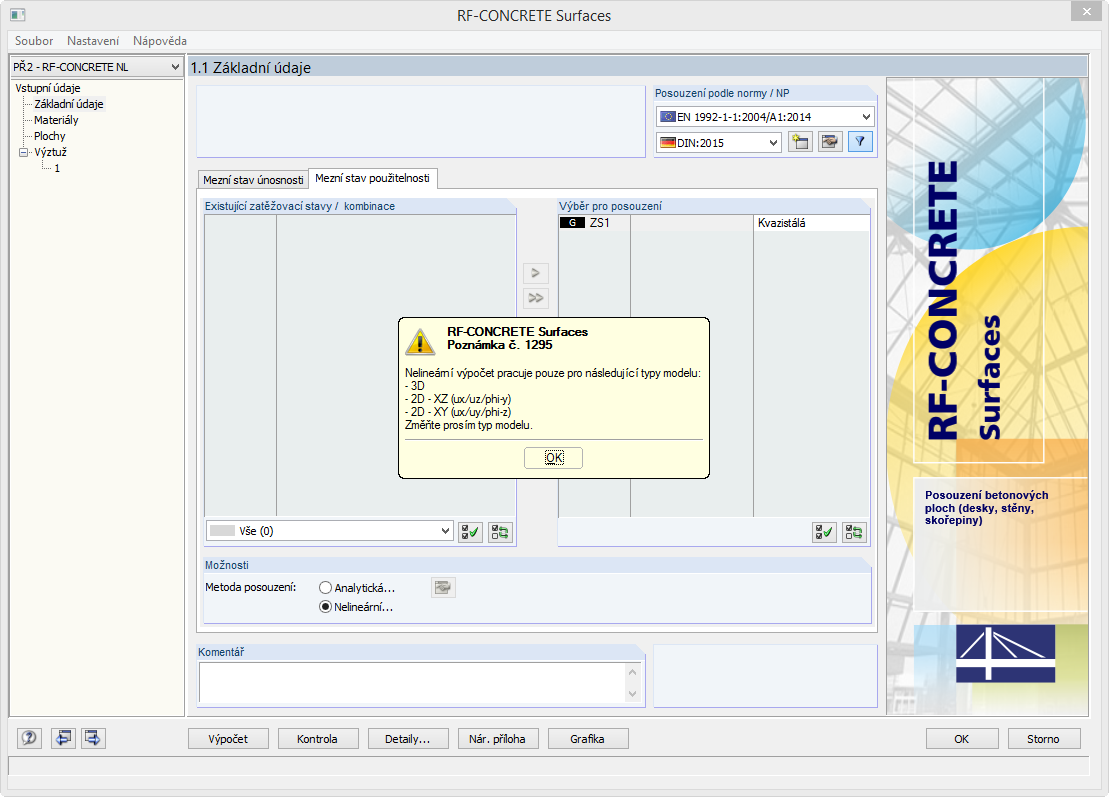Click the Komentář scrollbar up arrow
1109x797 pixels.
(632, 672)
